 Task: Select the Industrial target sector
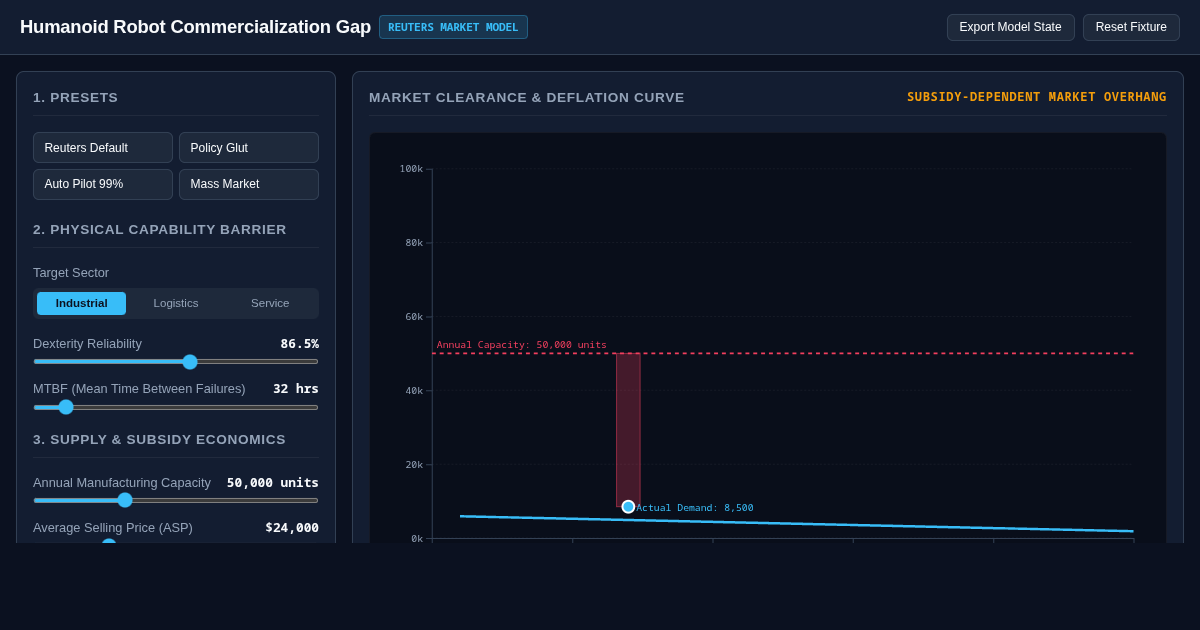pos(81,303)
